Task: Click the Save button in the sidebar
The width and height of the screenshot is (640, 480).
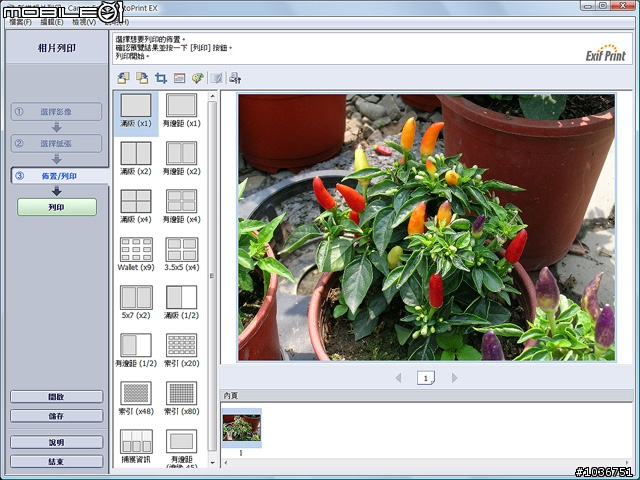Action: click(56, 416)
